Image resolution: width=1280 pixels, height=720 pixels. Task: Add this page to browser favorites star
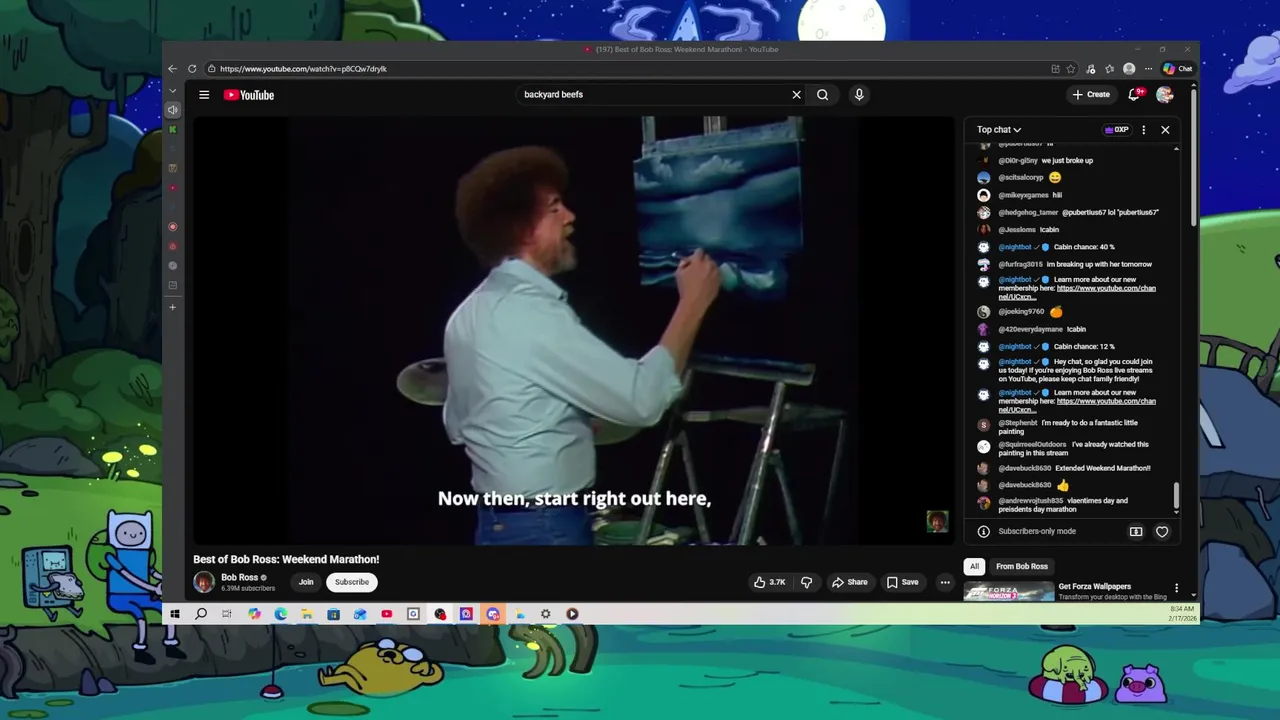click(1071, 69)
